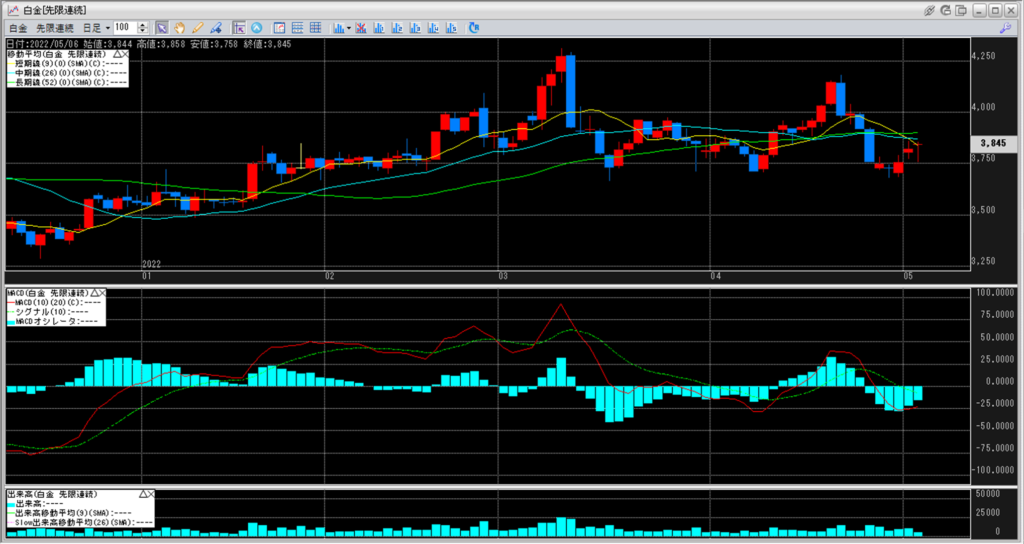The width and height of the screenshot is (1024, 544).
Task: Click the chain link icon in title bar
Action: pyautogui.click(x=931, y=9)
